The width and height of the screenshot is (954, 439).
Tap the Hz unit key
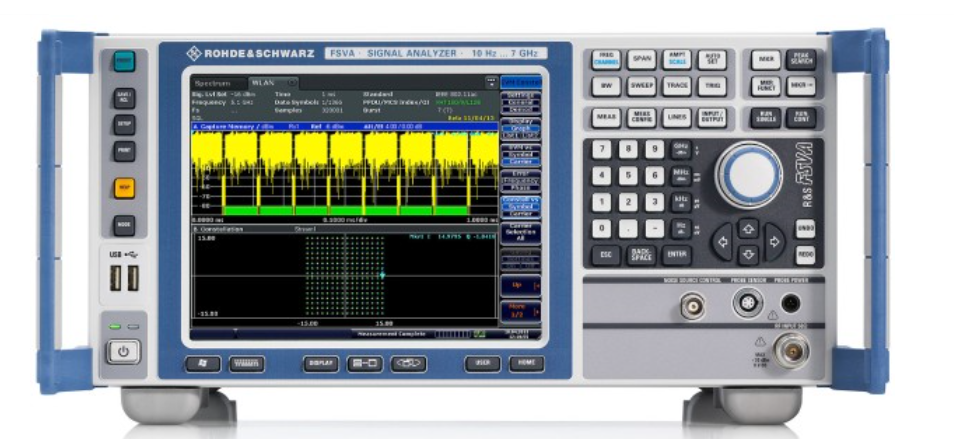point(681,229)
